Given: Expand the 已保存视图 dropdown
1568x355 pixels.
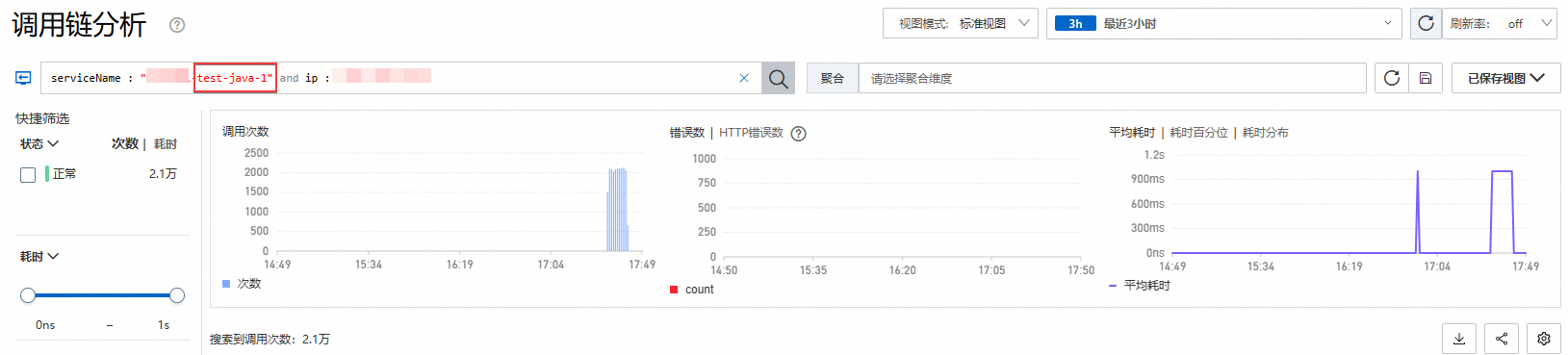Looking at the screenshot, I should coord(1506,78).
